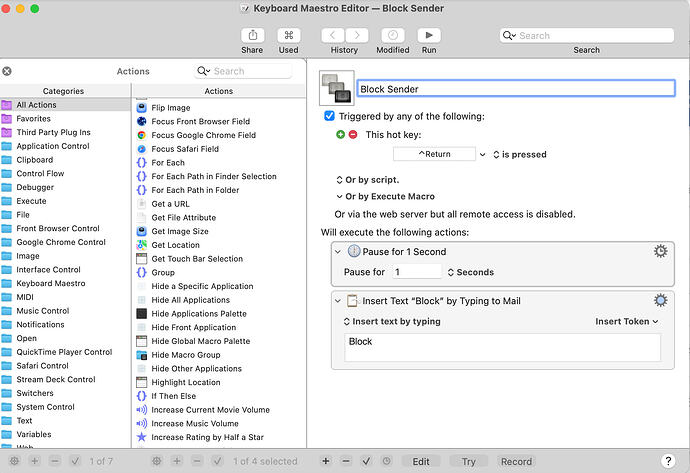This screenshot has width=690, height=473.
Task: Click the Share toolbar icon
Action: coord(252,35)
